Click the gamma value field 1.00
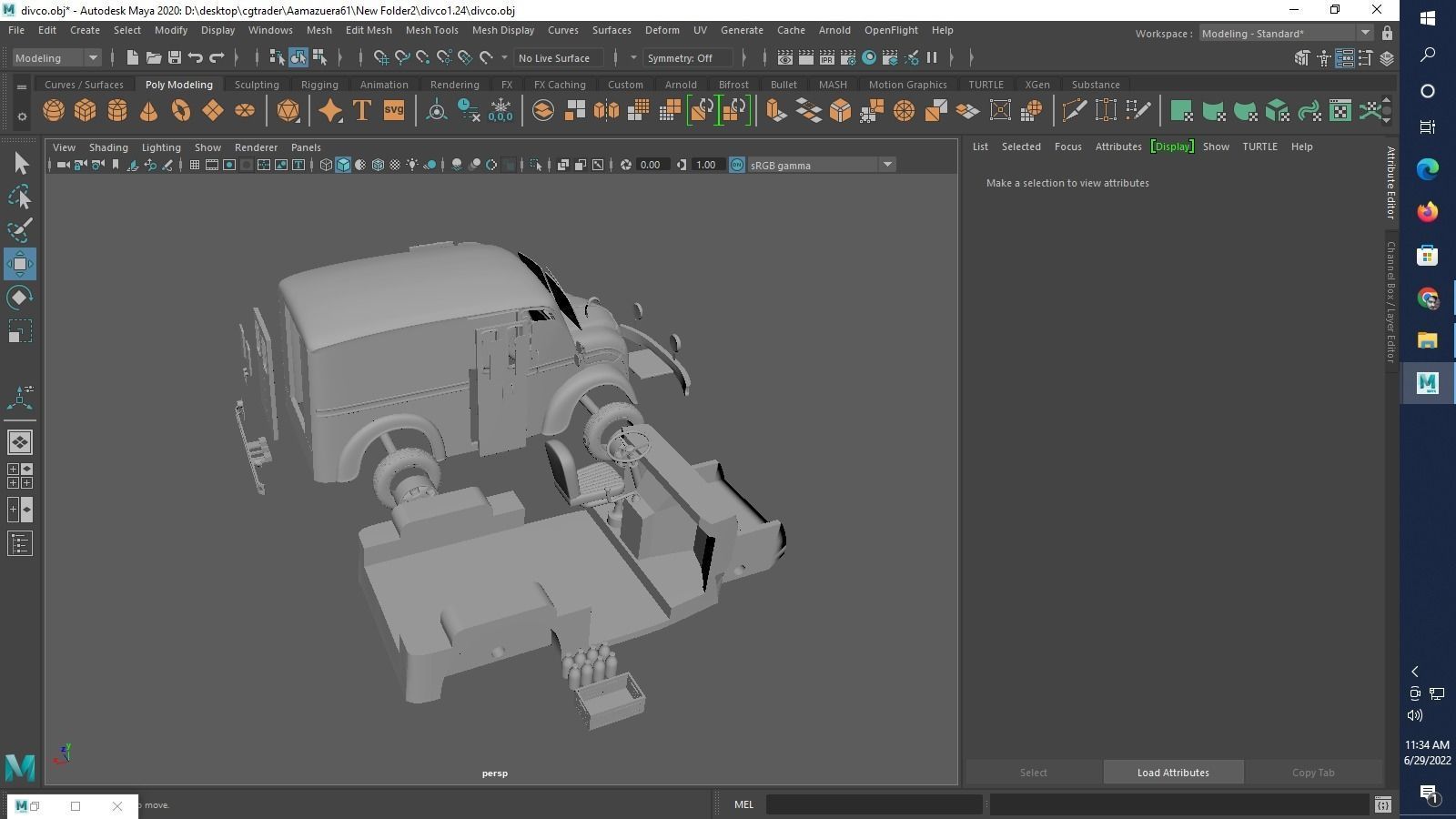Image resolution: width=1456 pixels, height=819 pixels. 706,165
